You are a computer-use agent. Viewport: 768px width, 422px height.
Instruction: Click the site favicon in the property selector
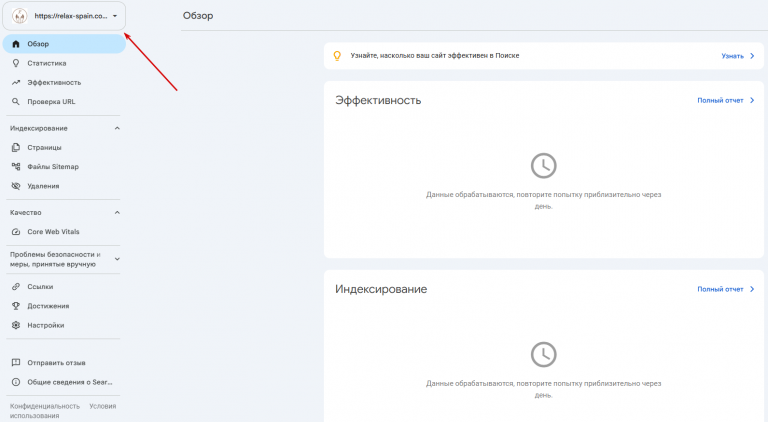click(x=20, y=16)
